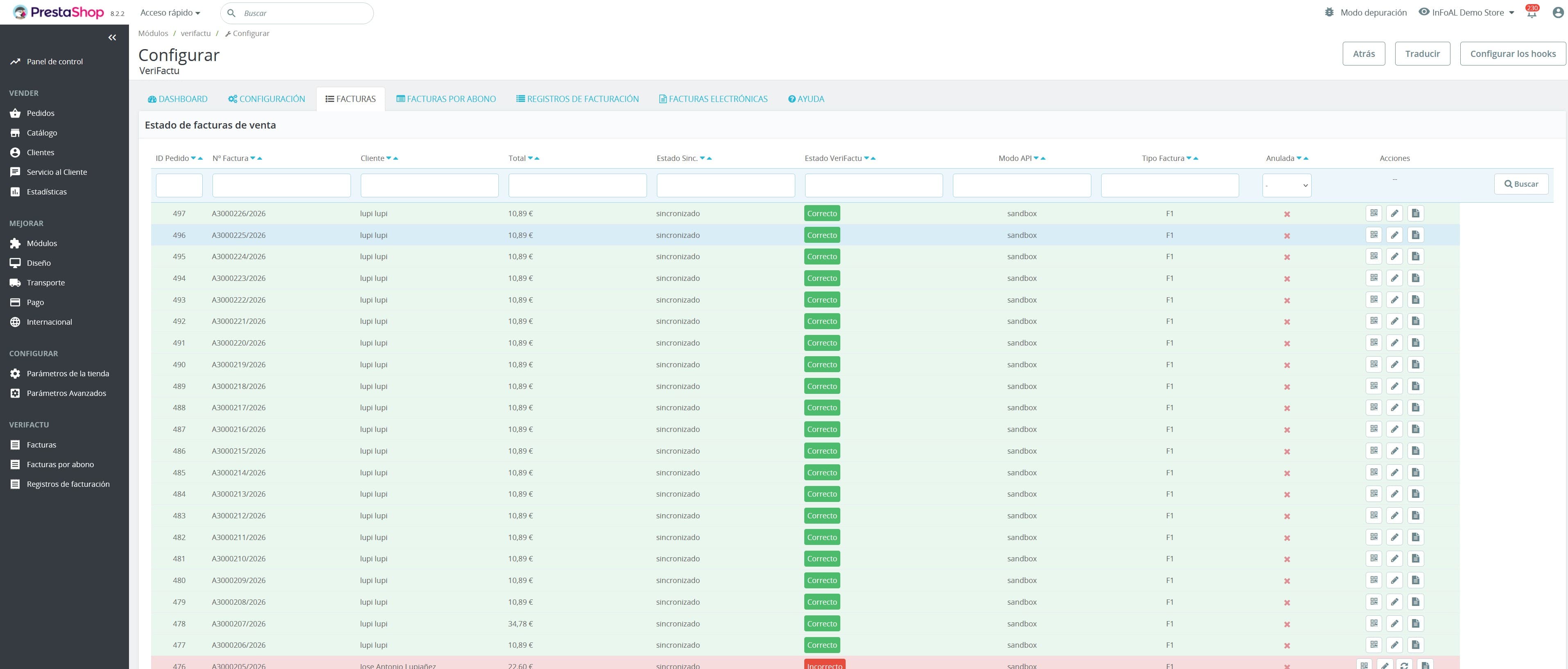The height and width of the screenshot is (669, 1568).
Task: Toggle the Anulada red cross for order 497
Action: [x=1287, y=214]
